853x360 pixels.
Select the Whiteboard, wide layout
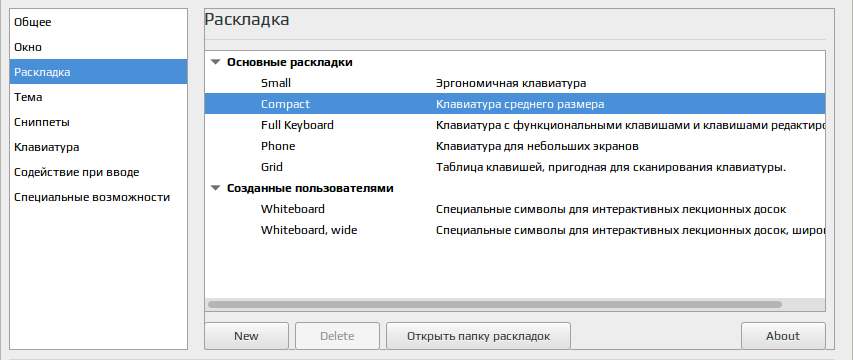(515, 230)
